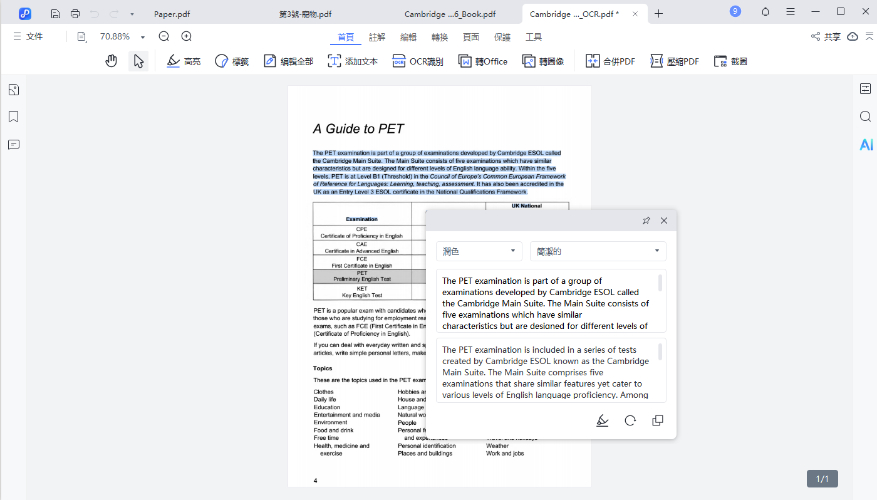Toggle the thumbnails panel in left sidebar
877x500 pixels.
pyautogui.click(x=14, y=90)
